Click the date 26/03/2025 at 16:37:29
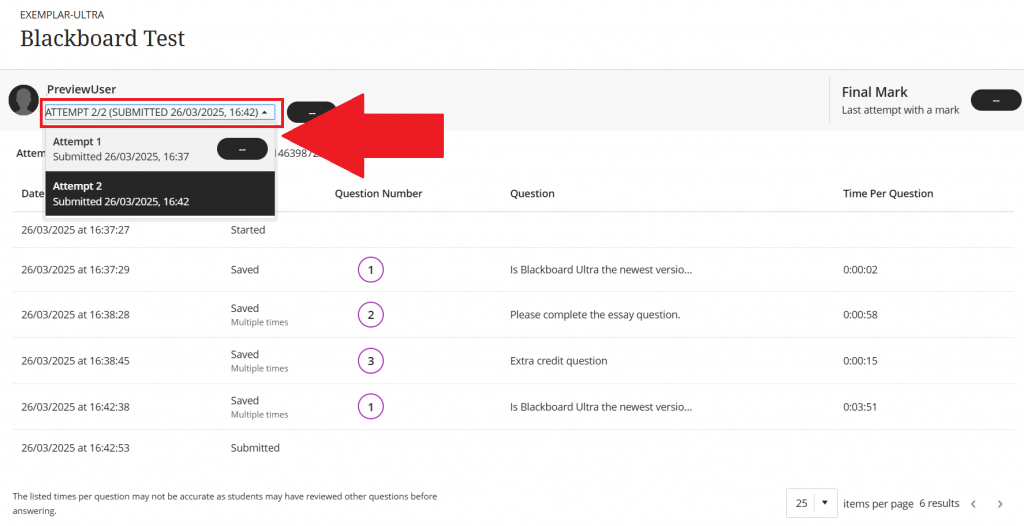This screenshot has height=526, width=1024. pyautogui.click(x=75, y=270)
